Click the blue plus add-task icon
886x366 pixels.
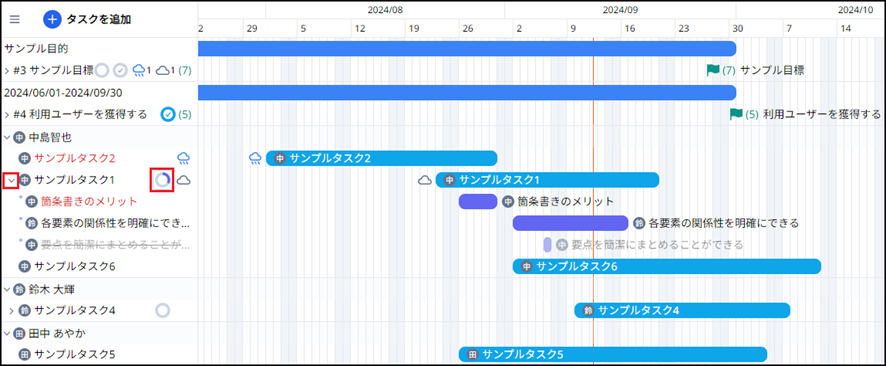point(52,19)
